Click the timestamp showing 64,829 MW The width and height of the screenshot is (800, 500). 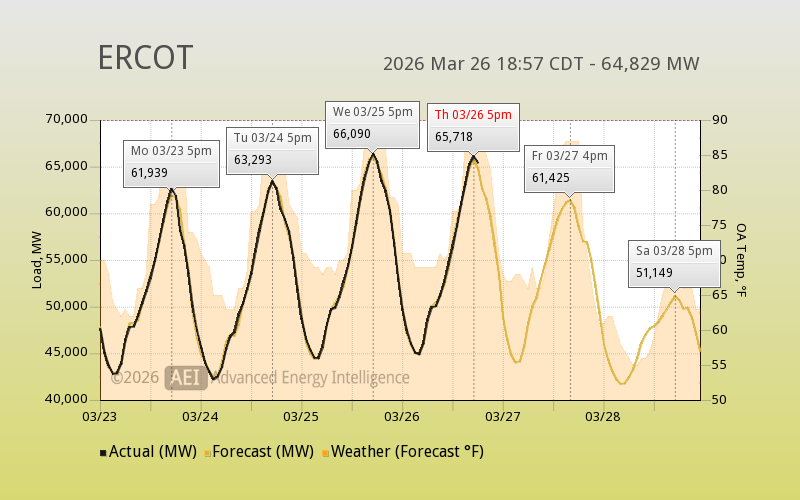click(541, 64)
